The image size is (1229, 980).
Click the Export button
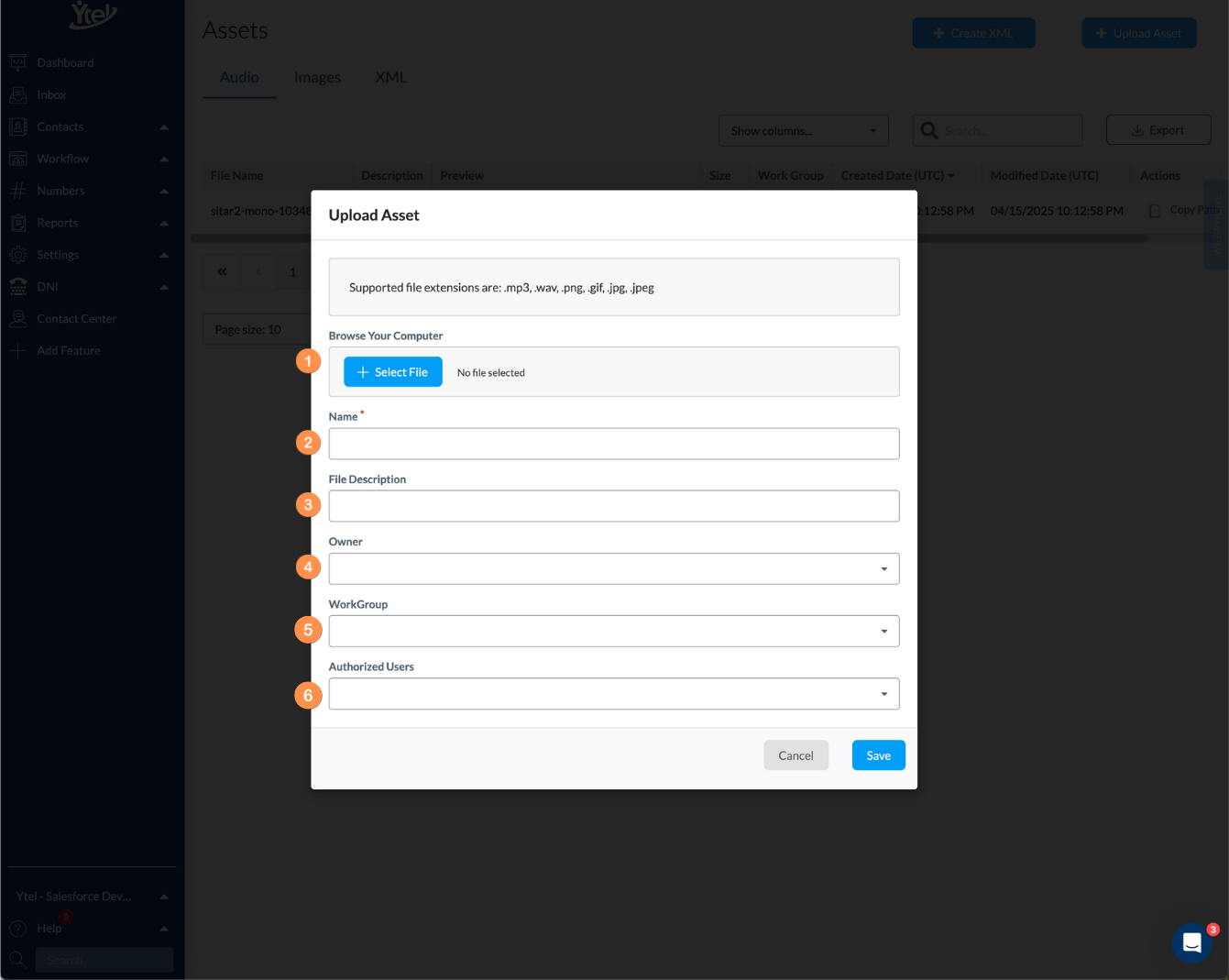click(1158, 130)
